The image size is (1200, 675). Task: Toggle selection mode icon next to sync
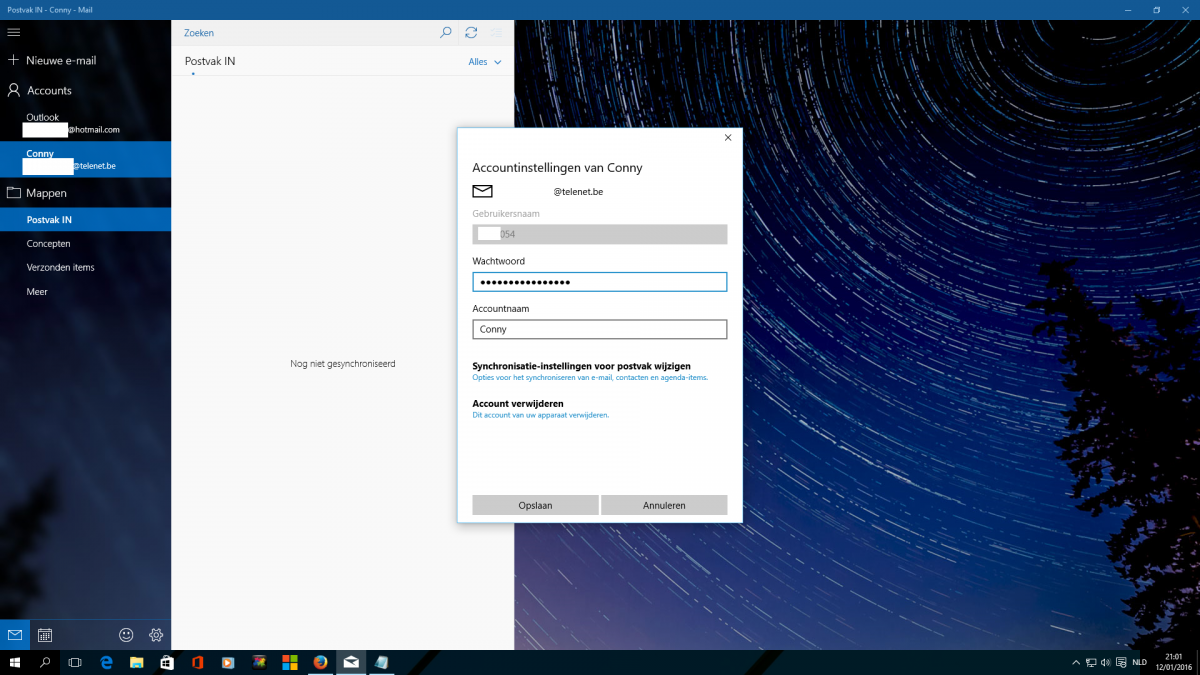pyautogui.click(x=496, y=33)
